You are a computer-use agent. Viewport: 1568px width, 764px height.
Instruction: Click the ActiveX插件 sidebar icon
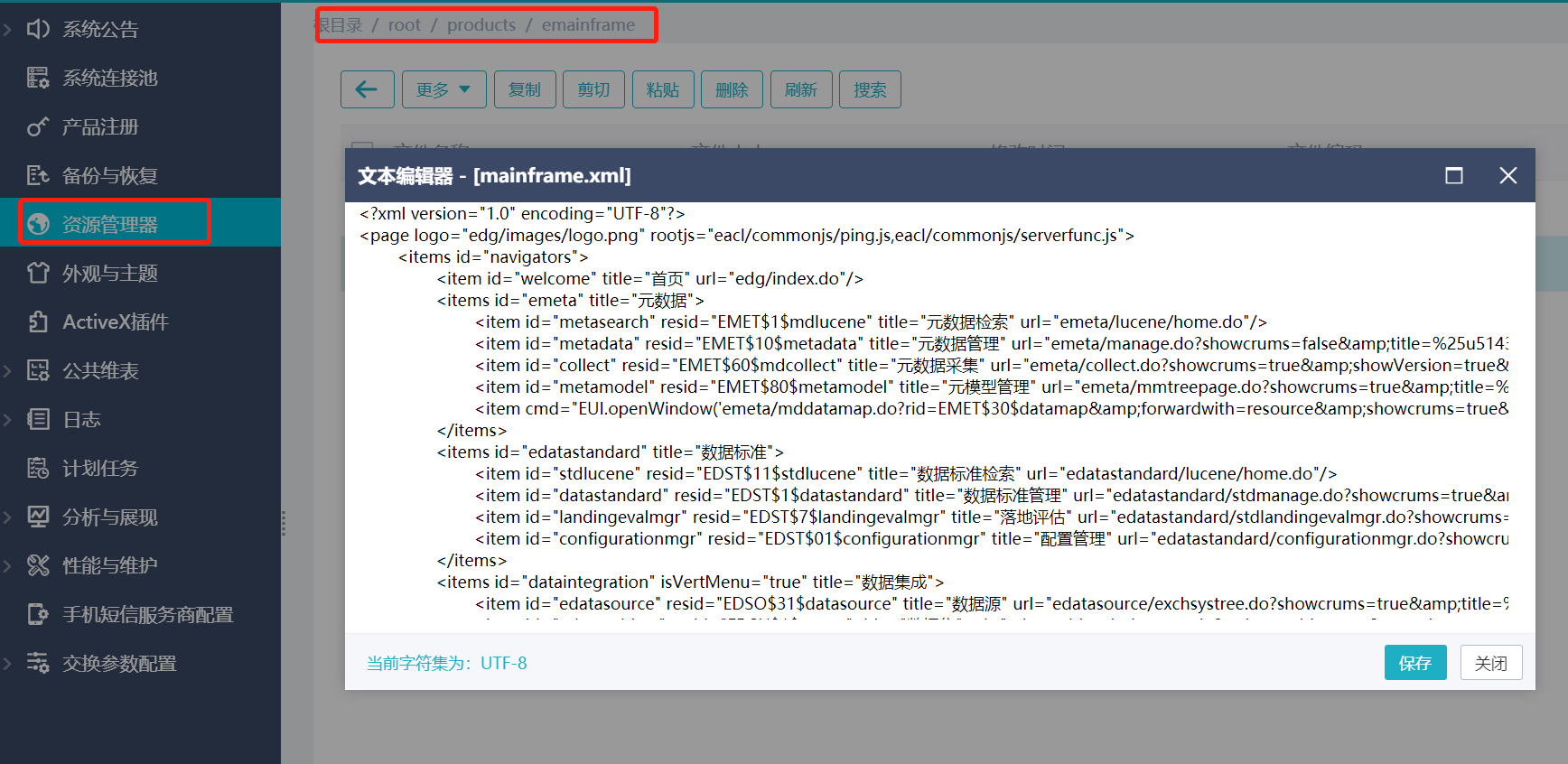[x=38, y=321]
